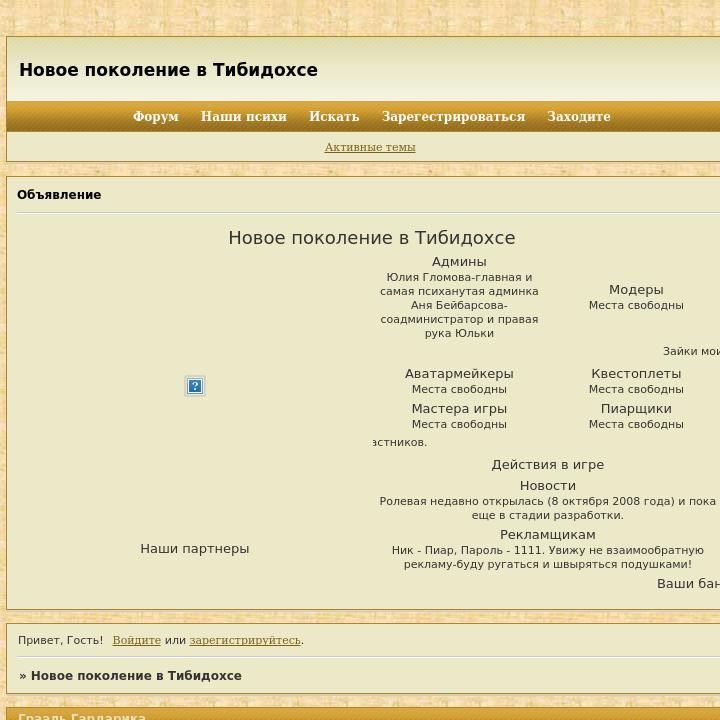
Task: Open the Форум menu item
Action: coord(156,116)
